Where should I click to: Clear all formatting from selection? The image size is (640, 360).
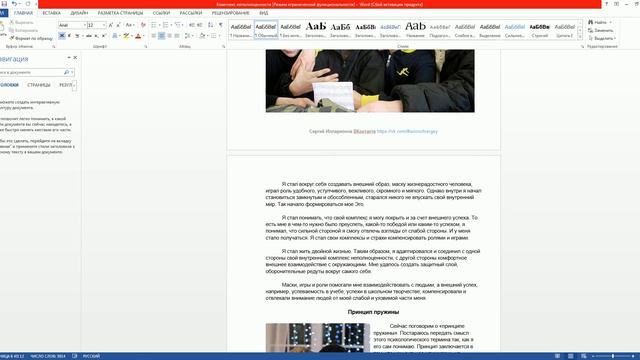[x=143, y=25]
